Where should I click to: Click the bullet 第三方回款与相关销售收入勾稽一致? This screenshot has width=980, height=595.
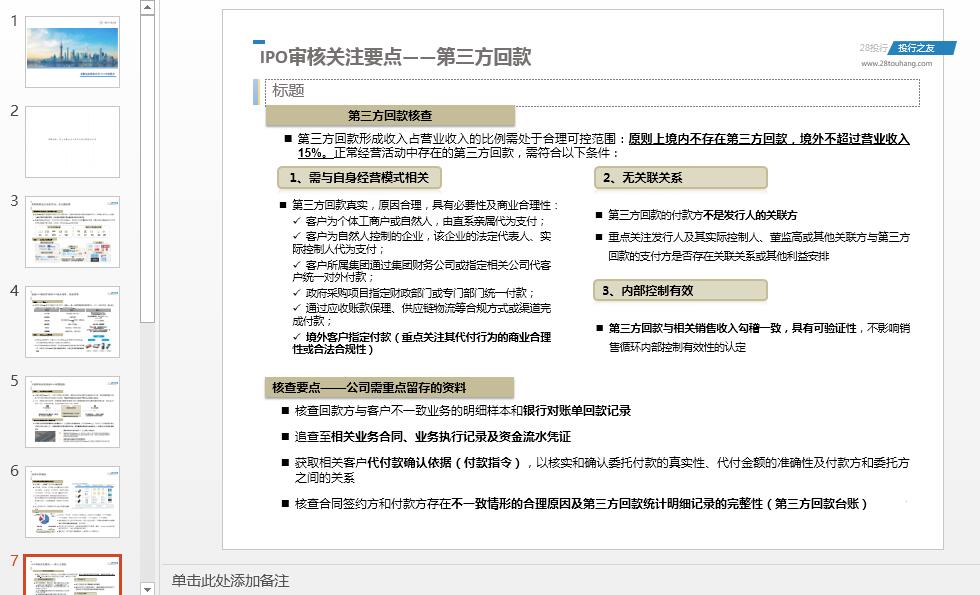[x=753, y=338]
